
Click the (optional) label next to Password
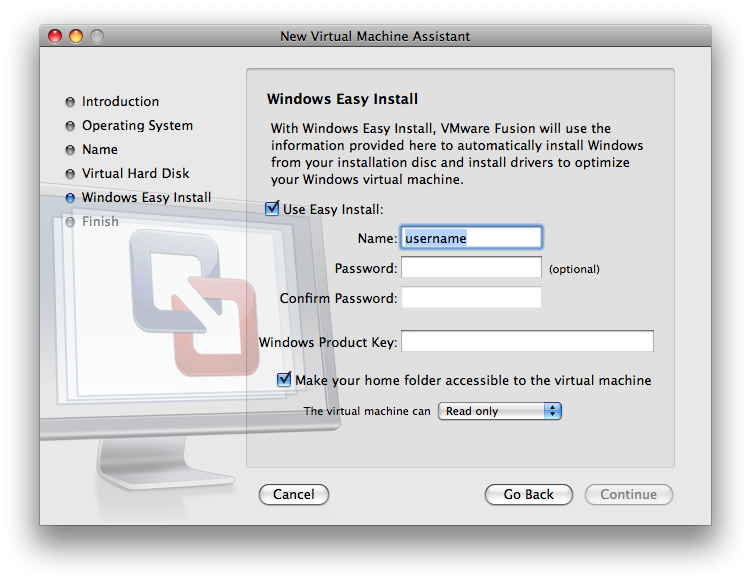click(x=574, y=269)
